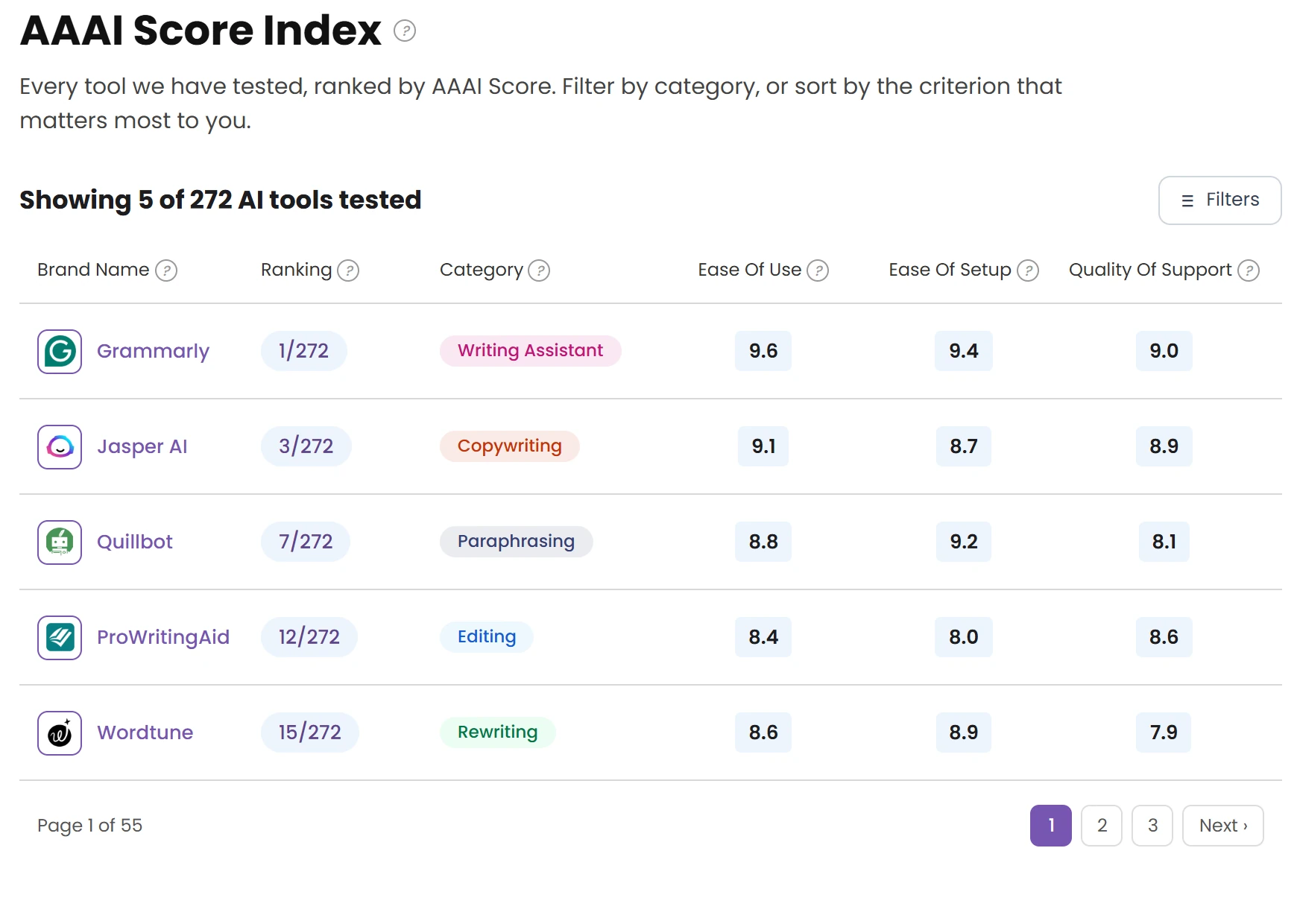
Task: Select the Writing Assistant category tag
Action: point(530,351)
